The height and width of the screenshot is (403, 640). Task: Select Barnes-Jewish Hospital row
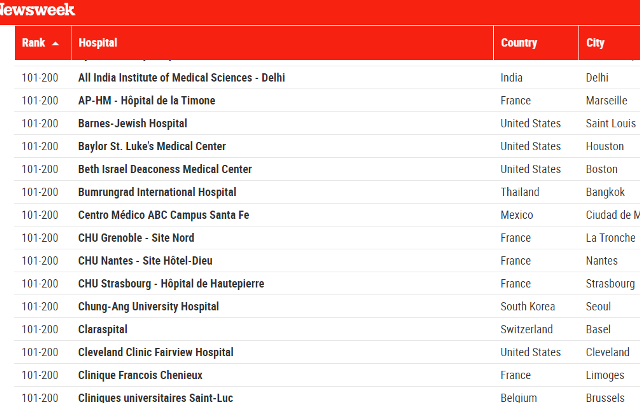327,123
